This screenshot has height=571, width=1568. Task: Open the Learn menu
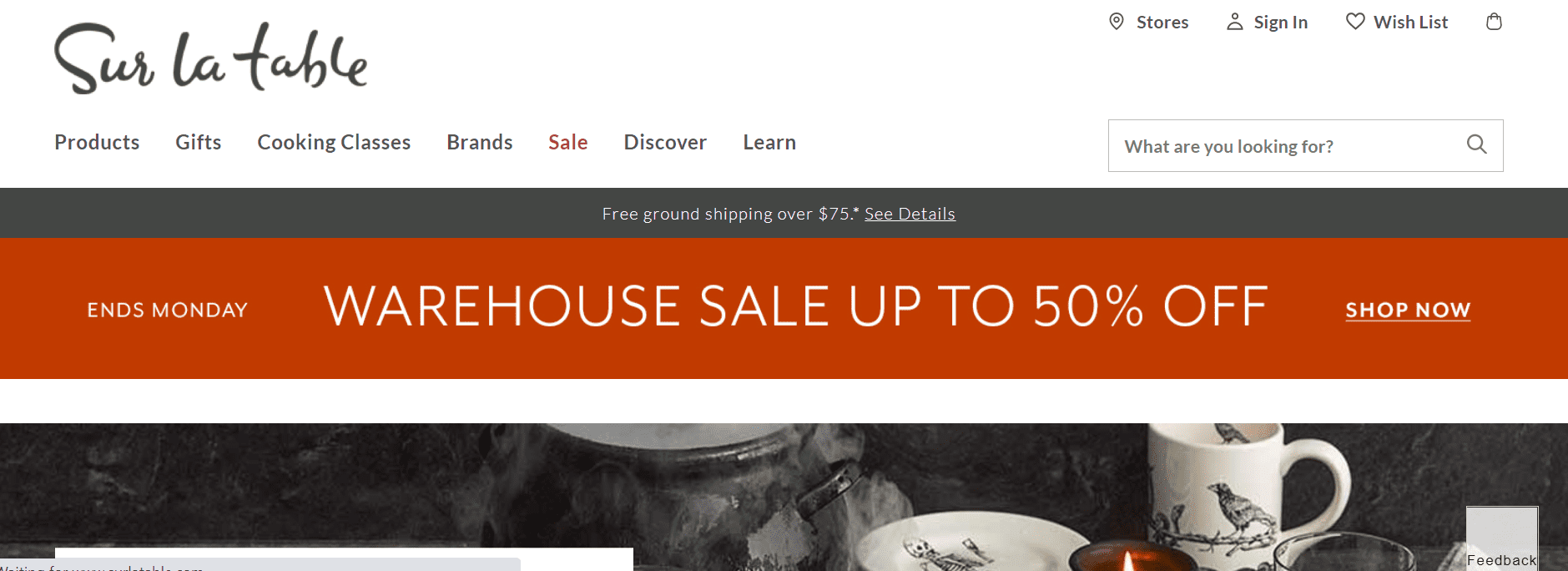[769, 142]
